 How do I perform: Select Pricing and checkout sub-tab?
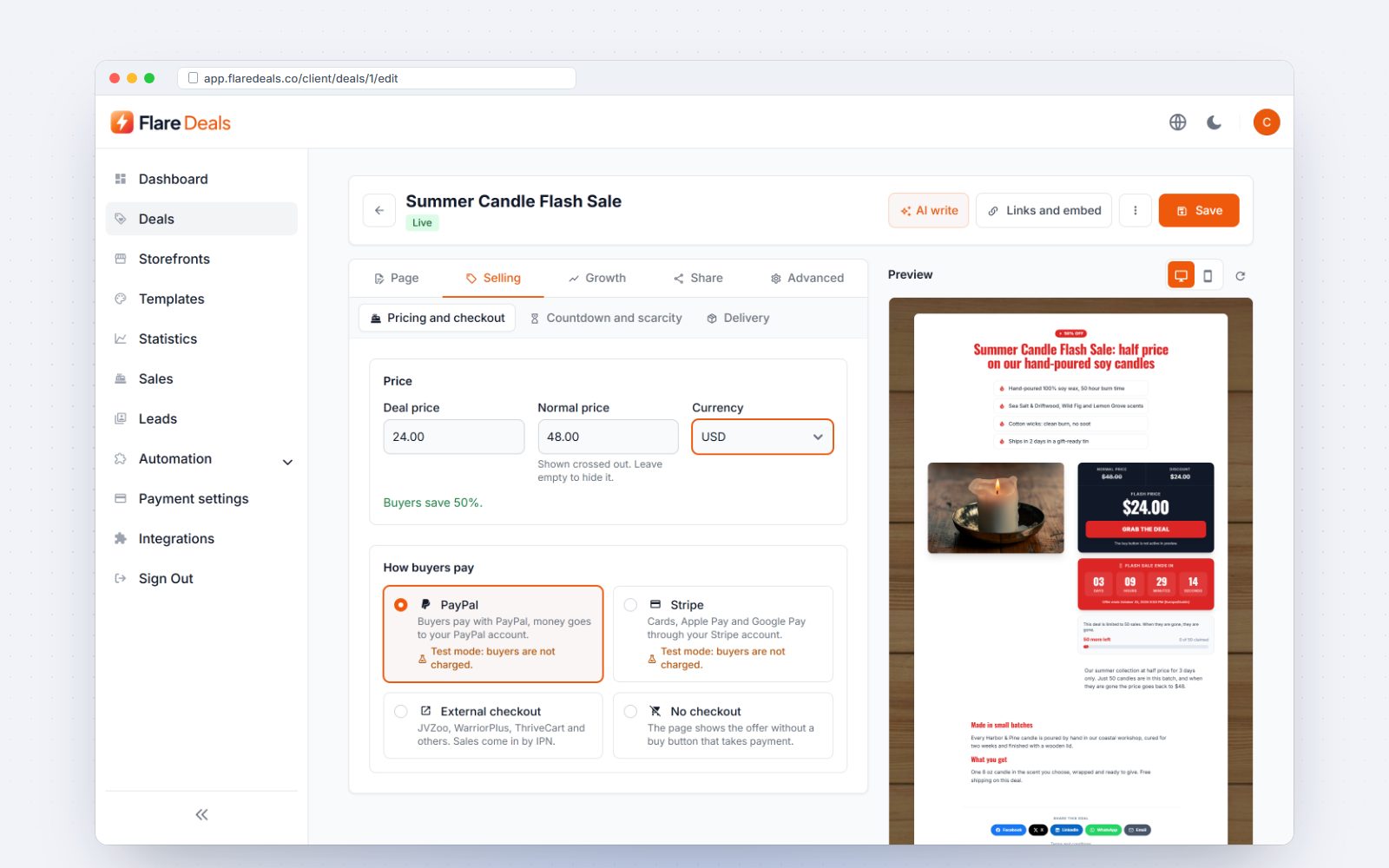pyautogui.click(x=438, y=318)
